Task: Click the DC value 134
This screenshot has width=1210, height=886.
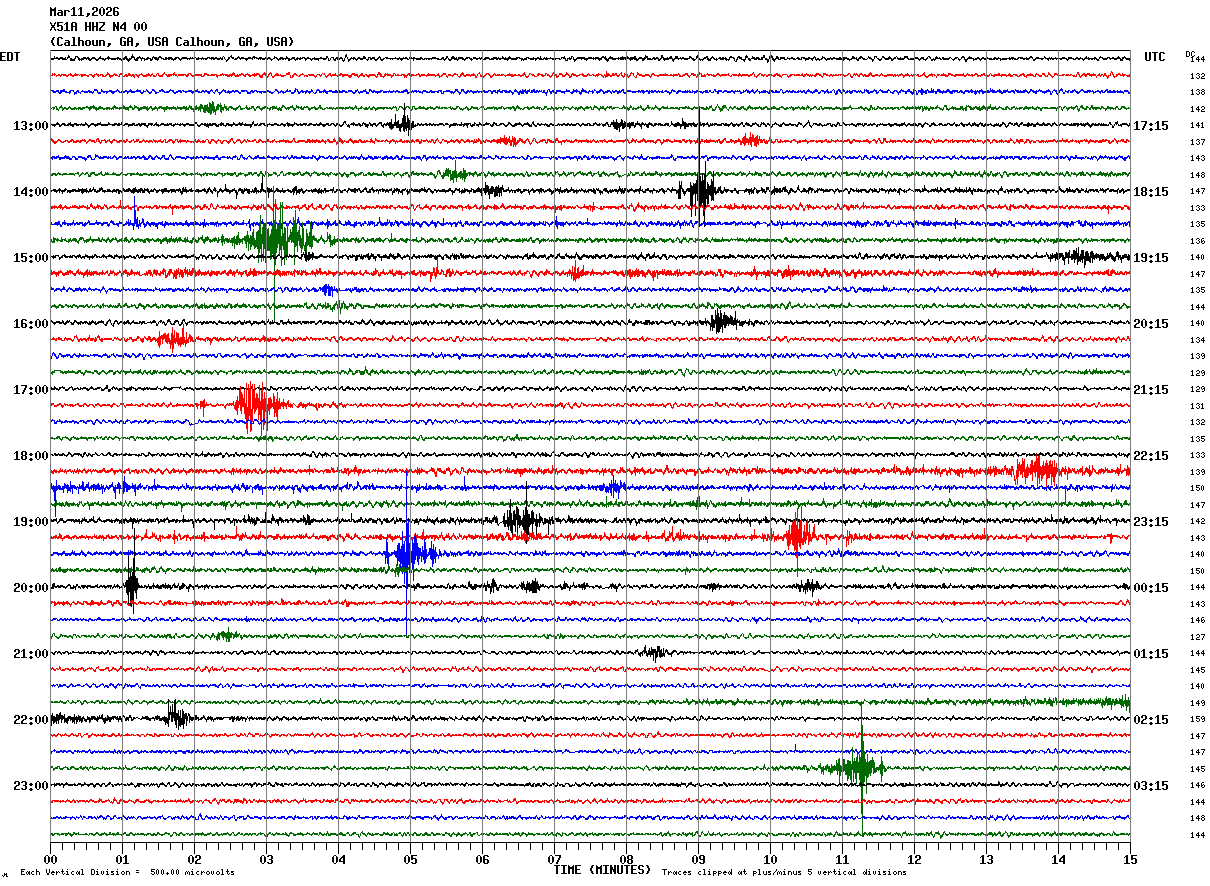Action: pyautogui.click(x=1197, y=340)
